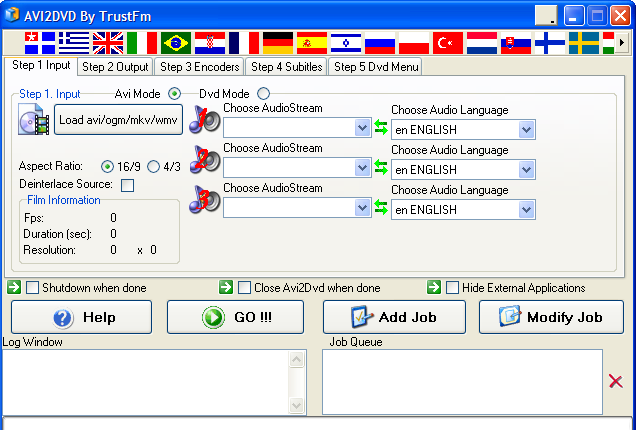Image resolution: width=636 pixels, height=430 pixels.
Task: Click Log Window scrollbar up arrow
Action: tap(297, 359)
